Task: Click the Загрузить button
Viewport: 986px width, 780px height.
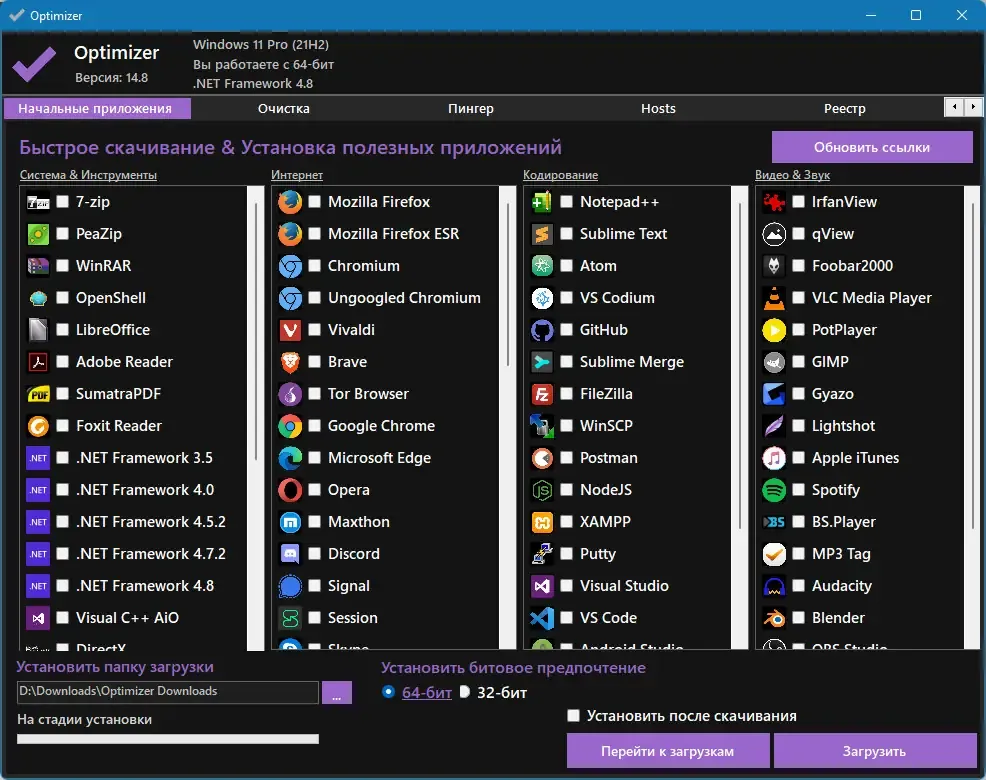Action: pos(874,751)
